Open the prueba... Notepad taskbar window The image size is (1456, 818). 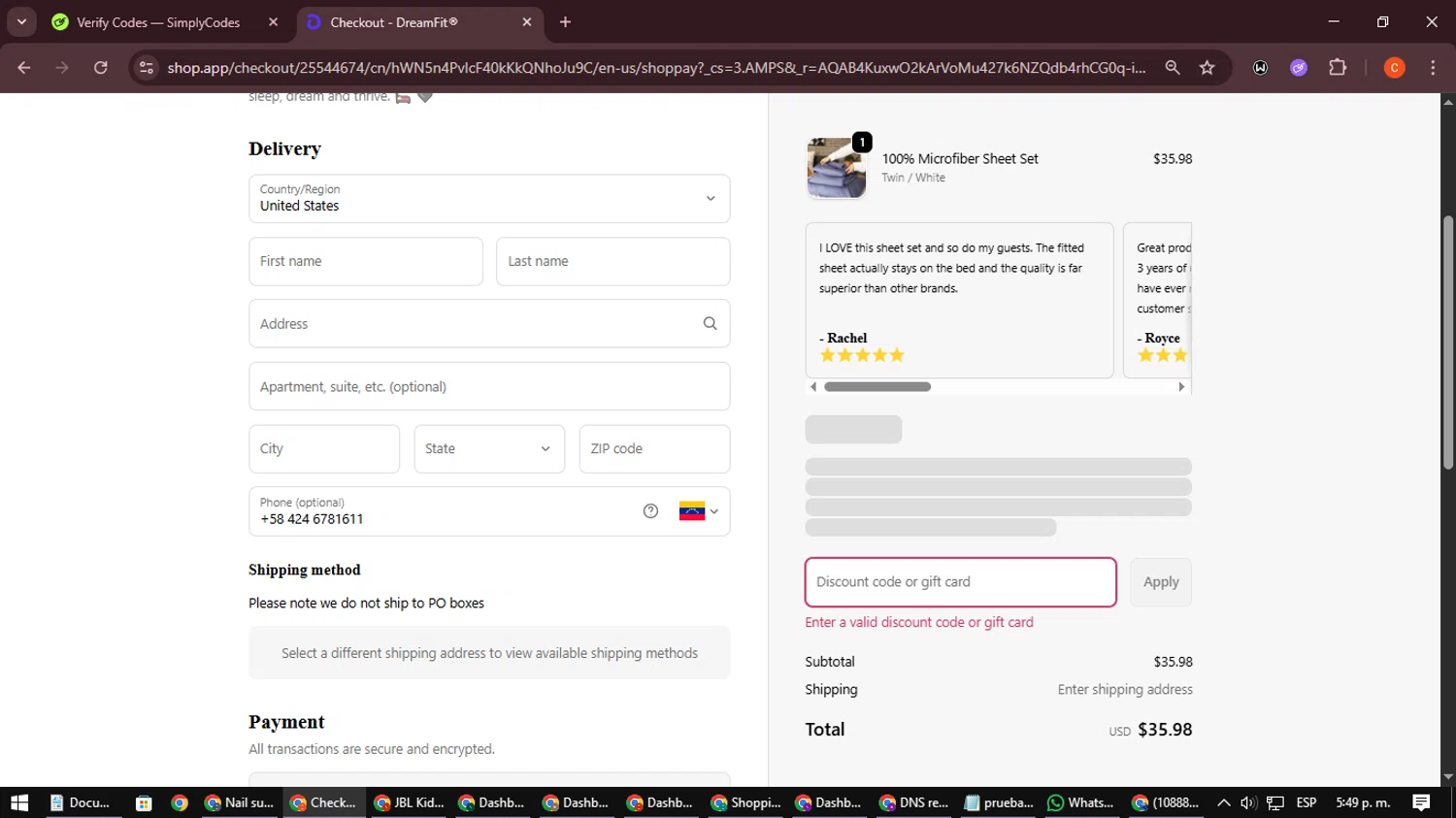coord(999,802)
